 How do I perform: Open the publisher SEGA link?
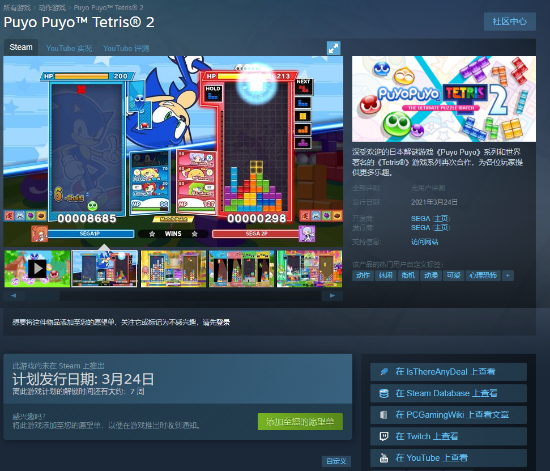(421, 228)
